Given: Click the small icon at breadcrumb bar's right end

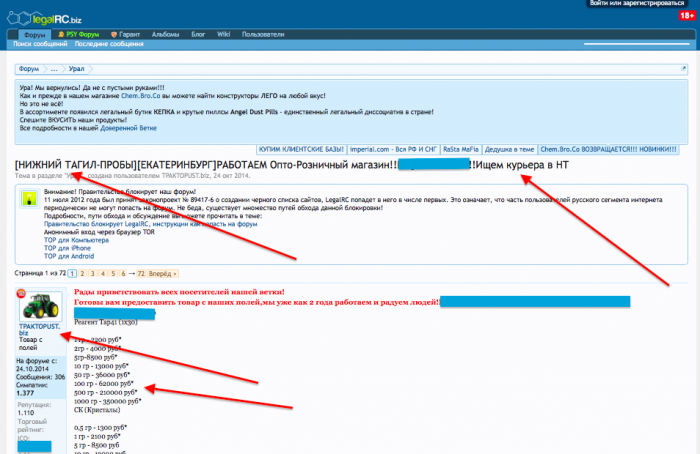Looking at the screenshot, I should point(681,69).
